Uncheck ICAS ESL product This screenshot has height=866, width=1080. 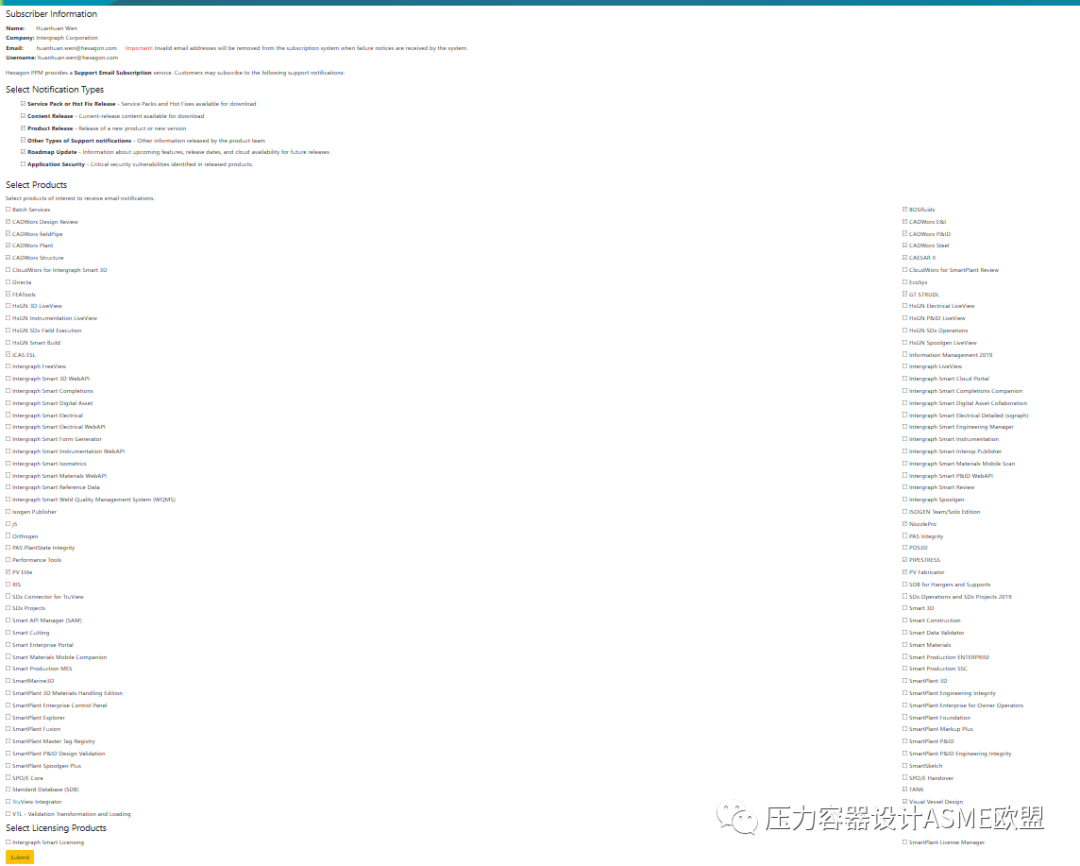(8, 355)
